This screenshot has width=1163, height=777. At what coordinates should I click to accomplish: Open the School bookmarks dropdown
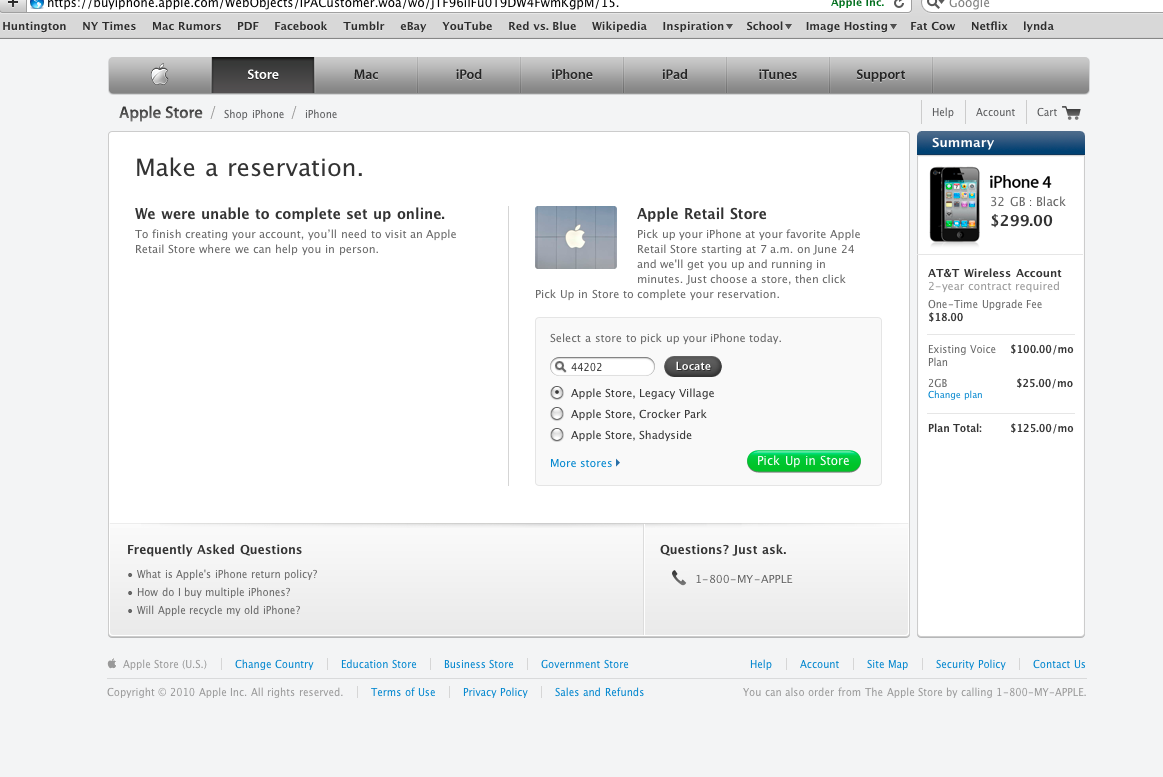(x=768, y=26)
